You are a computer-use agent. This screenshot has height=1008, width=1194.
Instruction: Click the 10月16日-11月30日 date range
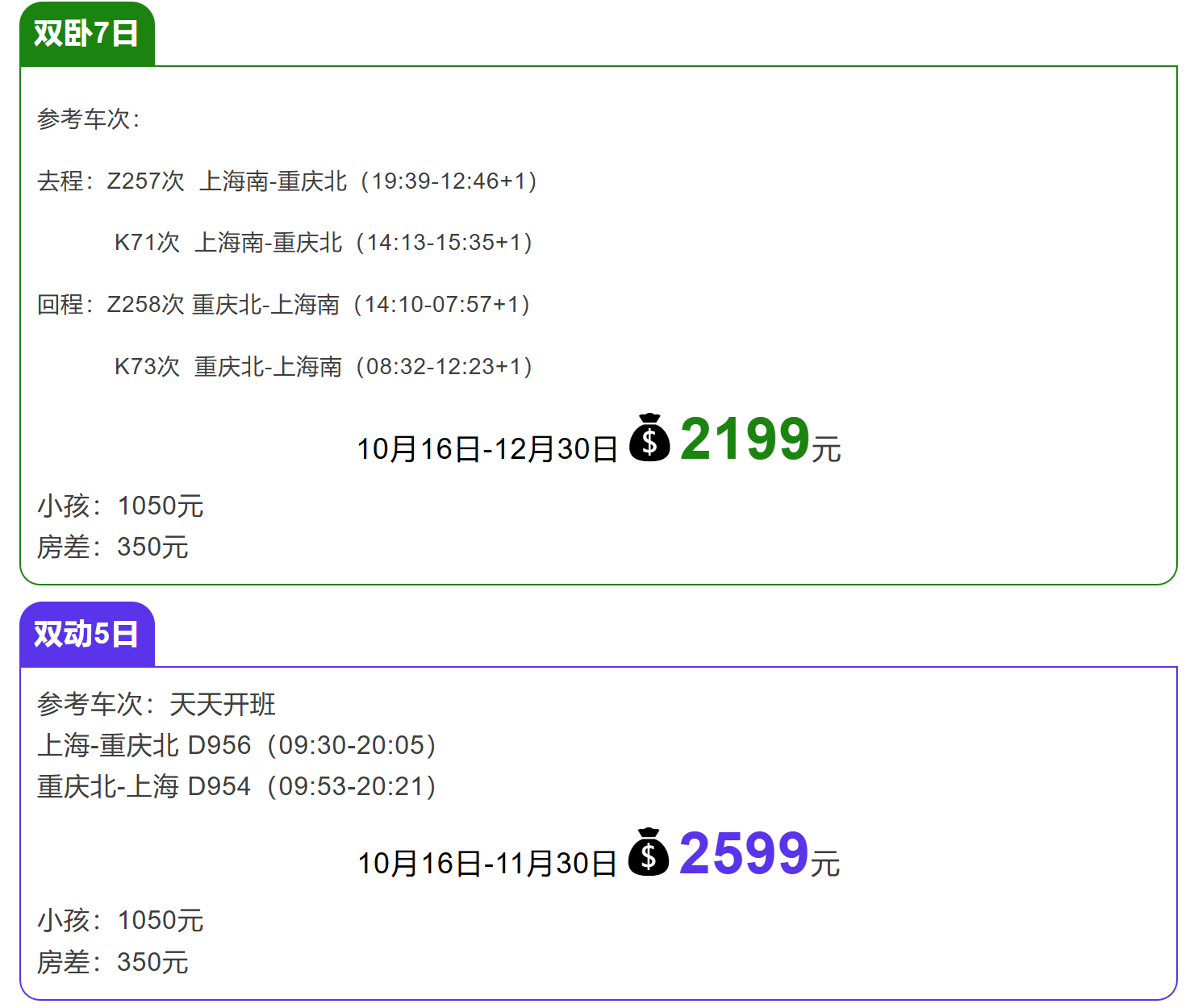(487, 864)
